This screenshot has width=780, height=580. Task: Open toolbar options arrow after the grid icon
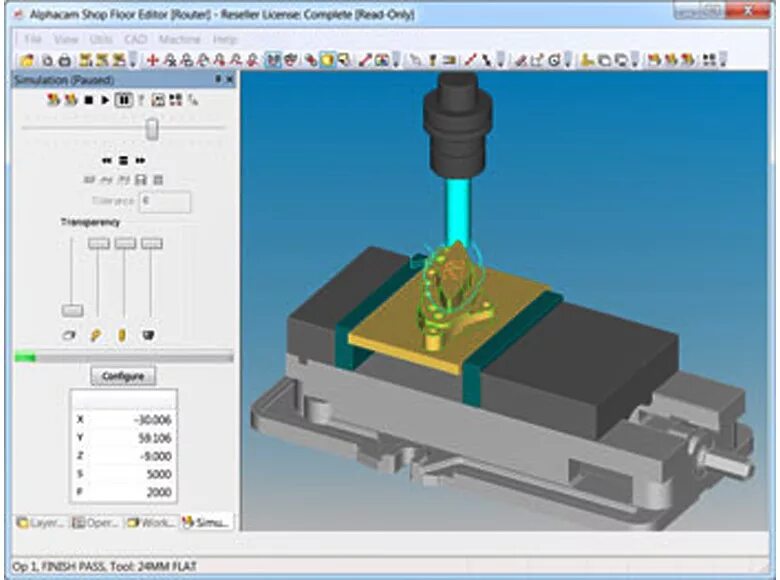pyautogui.click(x=723, y=61)
